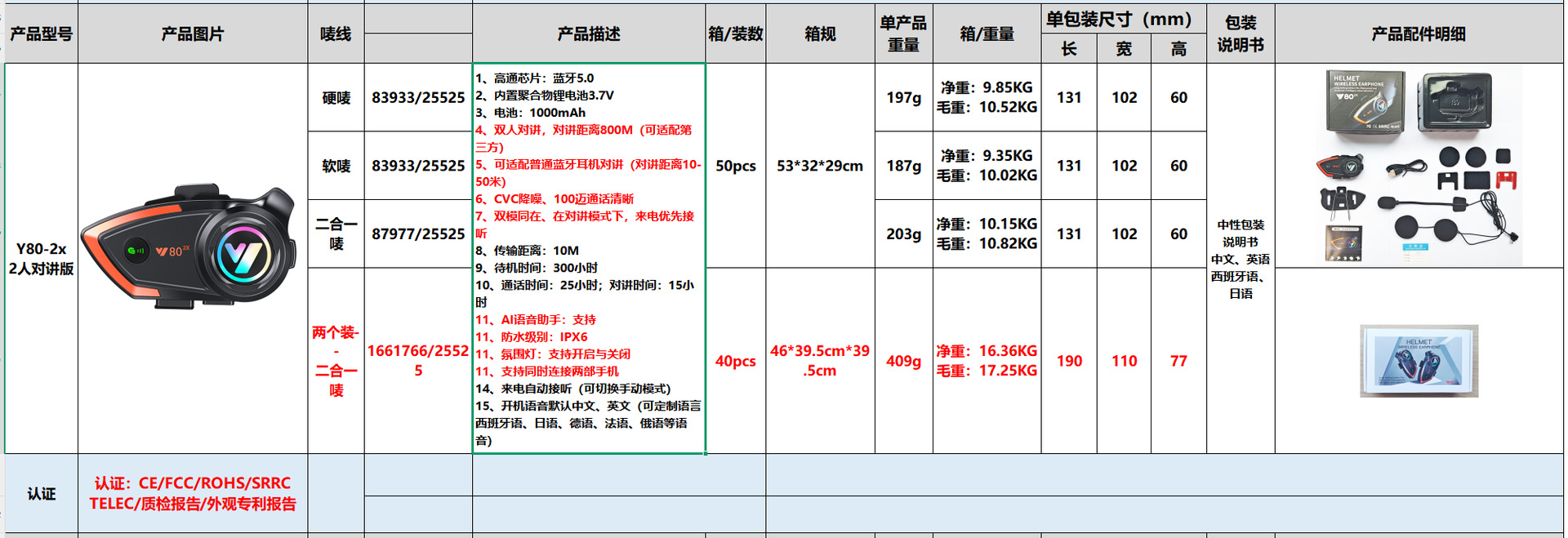Viewport: 1568px width, 538px height.
Task: Select the 产品配件明细 header cell
Action: click(1419, 33)
